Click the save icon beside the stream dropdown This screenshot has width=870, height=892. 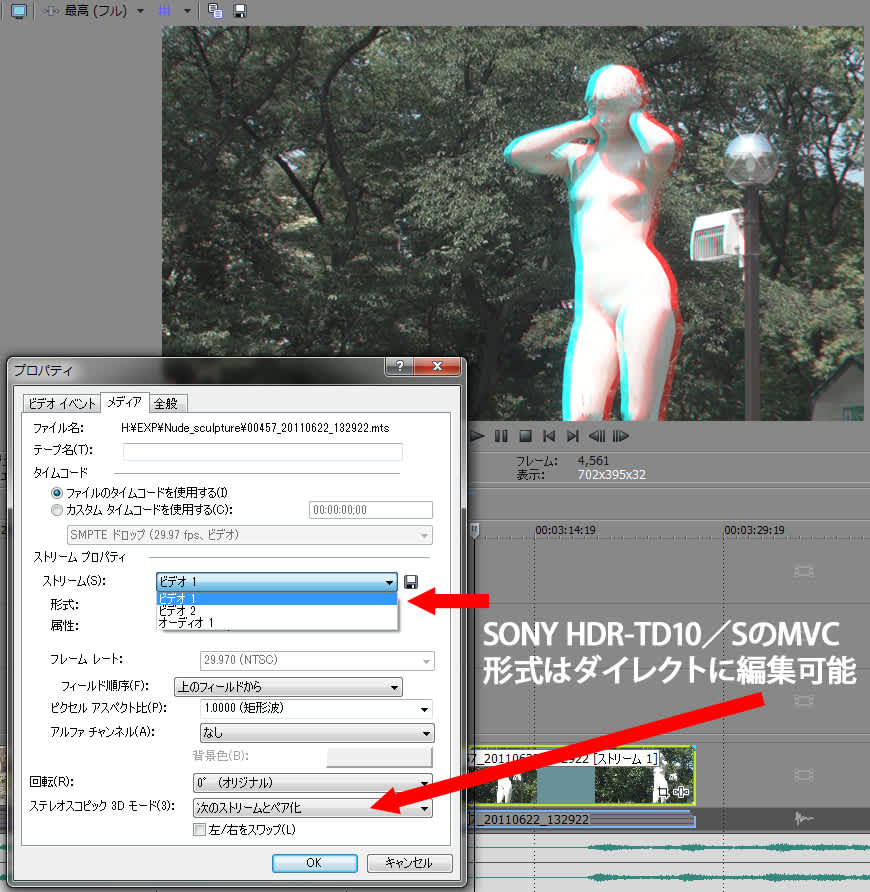click(x=411, y=582)
